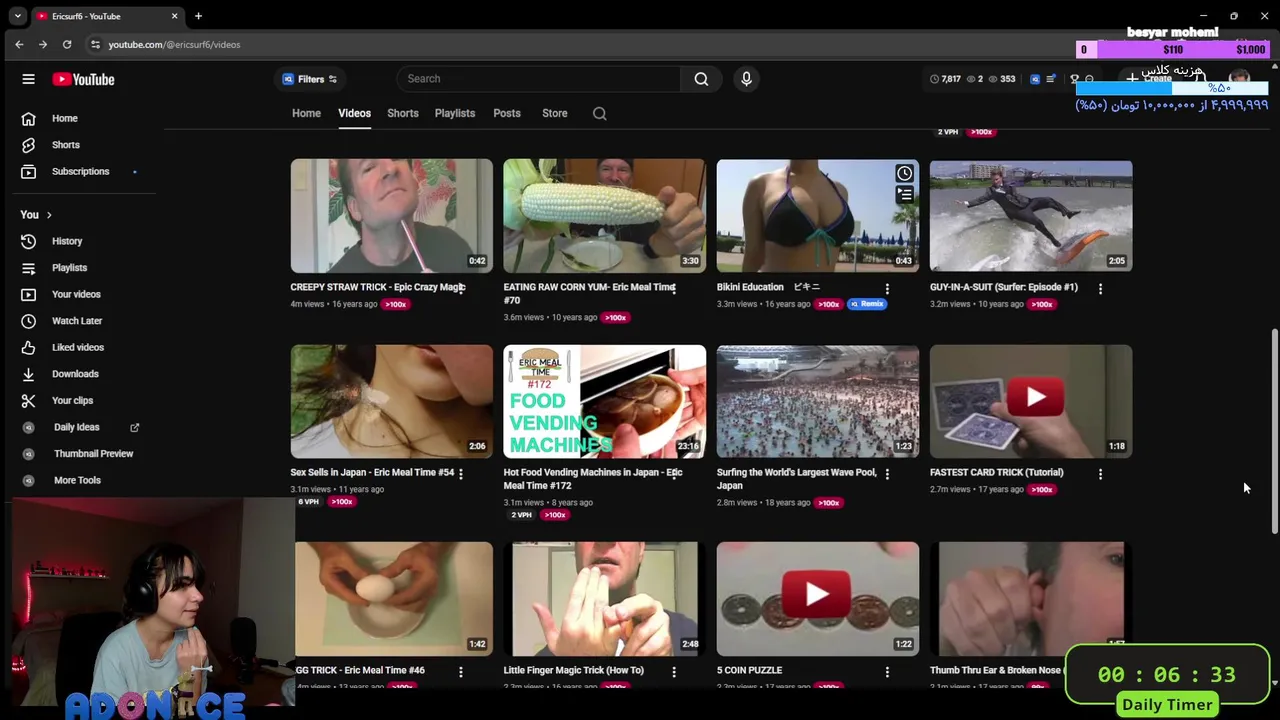Switch to the channel Home tab
This screenshot has height=720, width=1280.
pos(306,113)
